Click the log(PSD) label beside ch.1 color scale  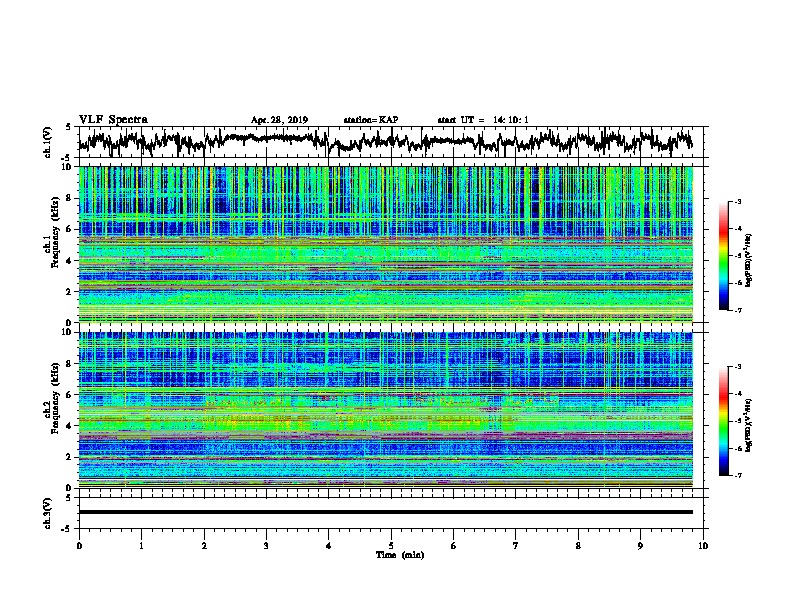point(749,260)
